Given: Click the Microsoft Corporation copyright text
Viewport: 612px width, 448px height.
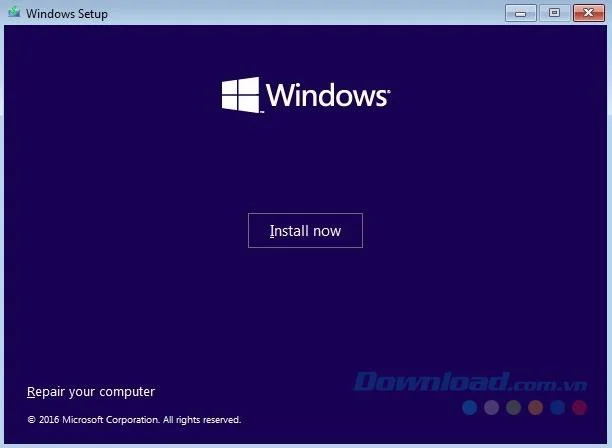Looking at the screenshot, I should 134,420.
